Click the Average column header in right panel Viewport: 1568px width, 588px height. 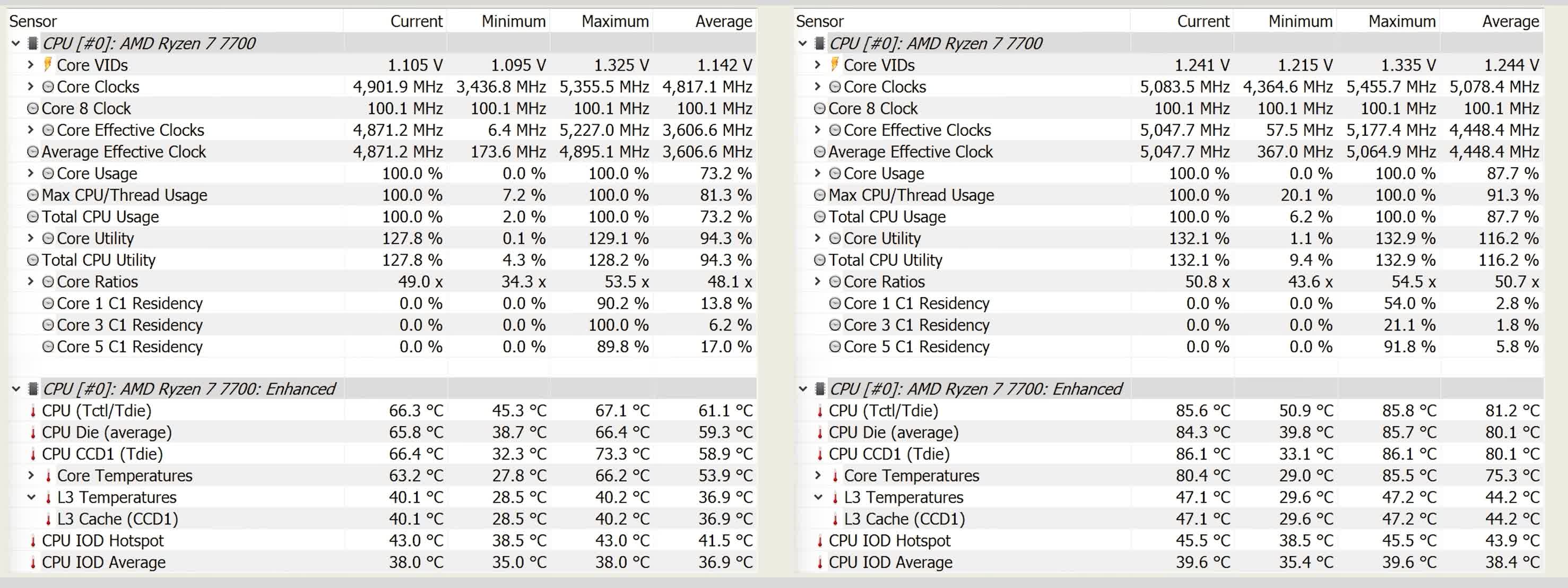point(1510,21)
